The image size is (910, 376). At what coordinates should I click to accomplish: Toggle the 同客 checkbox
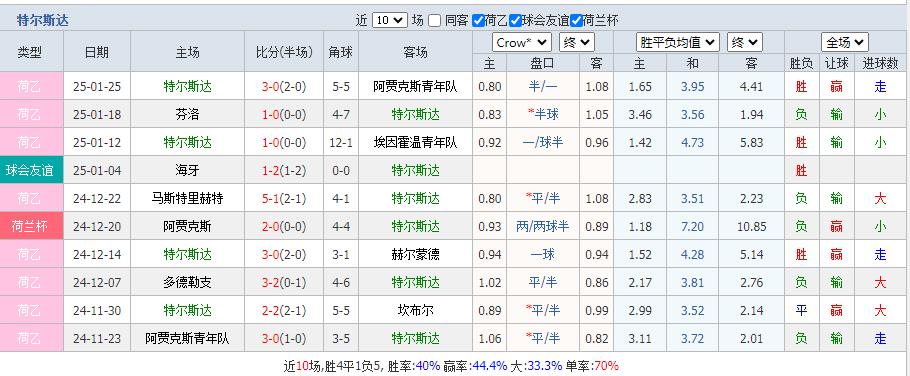point(435,21)
